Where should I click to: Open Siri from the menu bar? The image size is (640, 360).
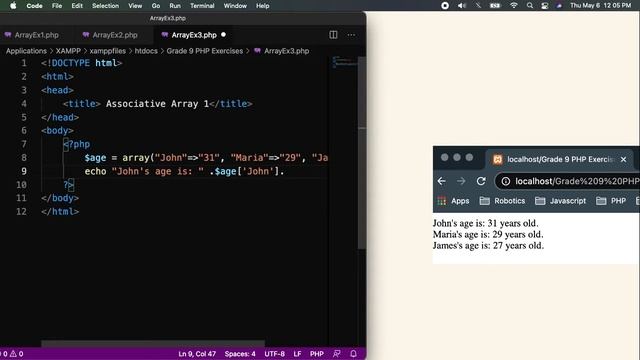(x=559, y=6)
